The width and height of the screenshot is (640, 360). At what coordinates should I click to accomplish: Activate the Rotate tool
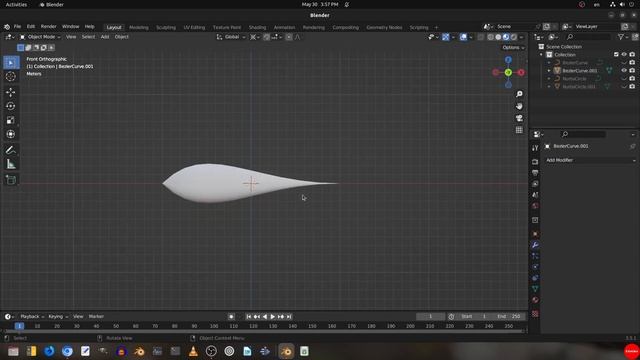(x=11, y=106)
